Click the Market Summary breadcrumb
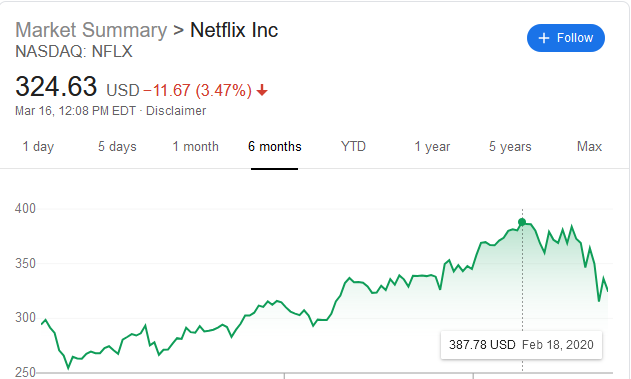 tap(91, 30)
